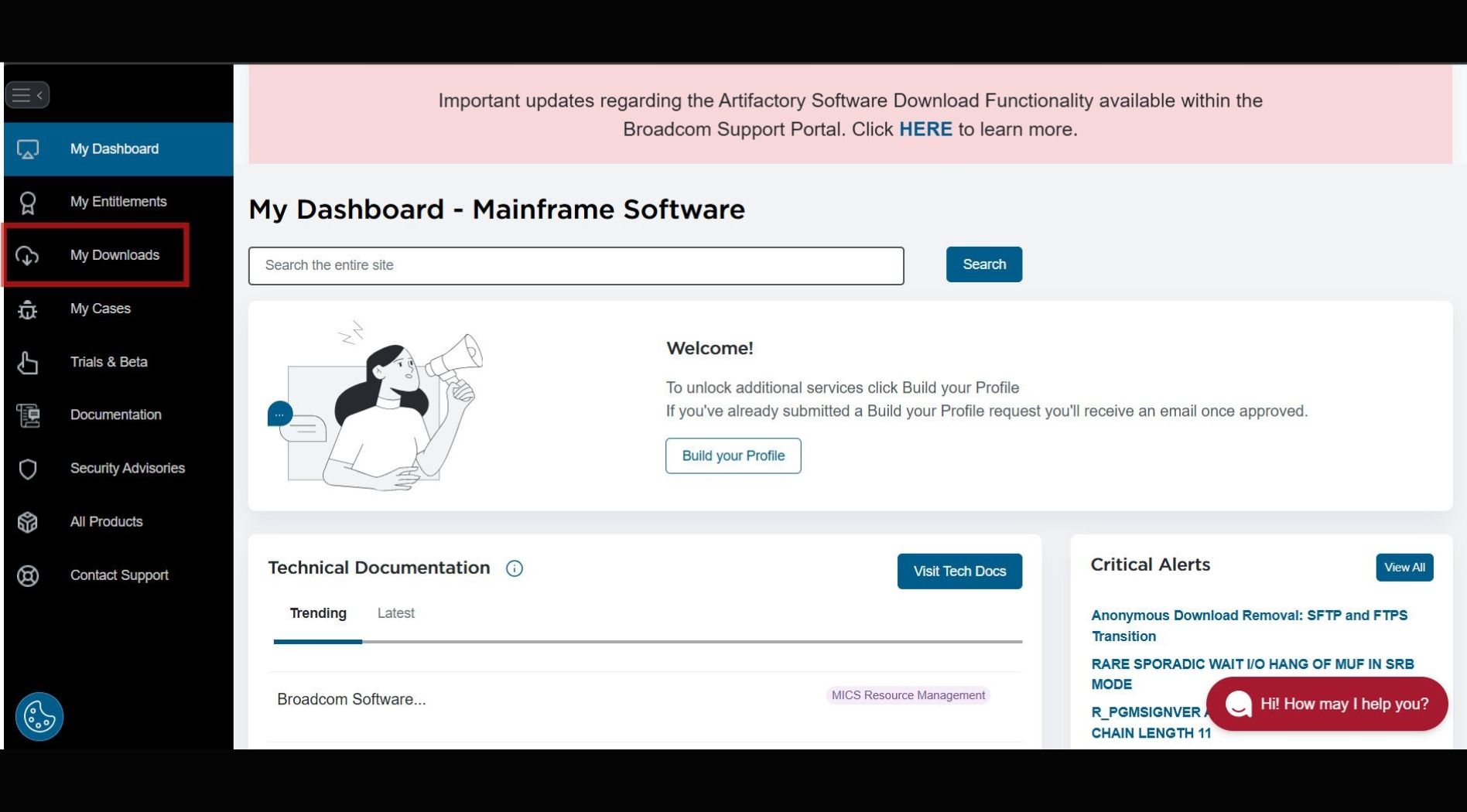1467x812 pixels.
Task: Open the My Cases bug icon
Action: click(x=28, y=309)
